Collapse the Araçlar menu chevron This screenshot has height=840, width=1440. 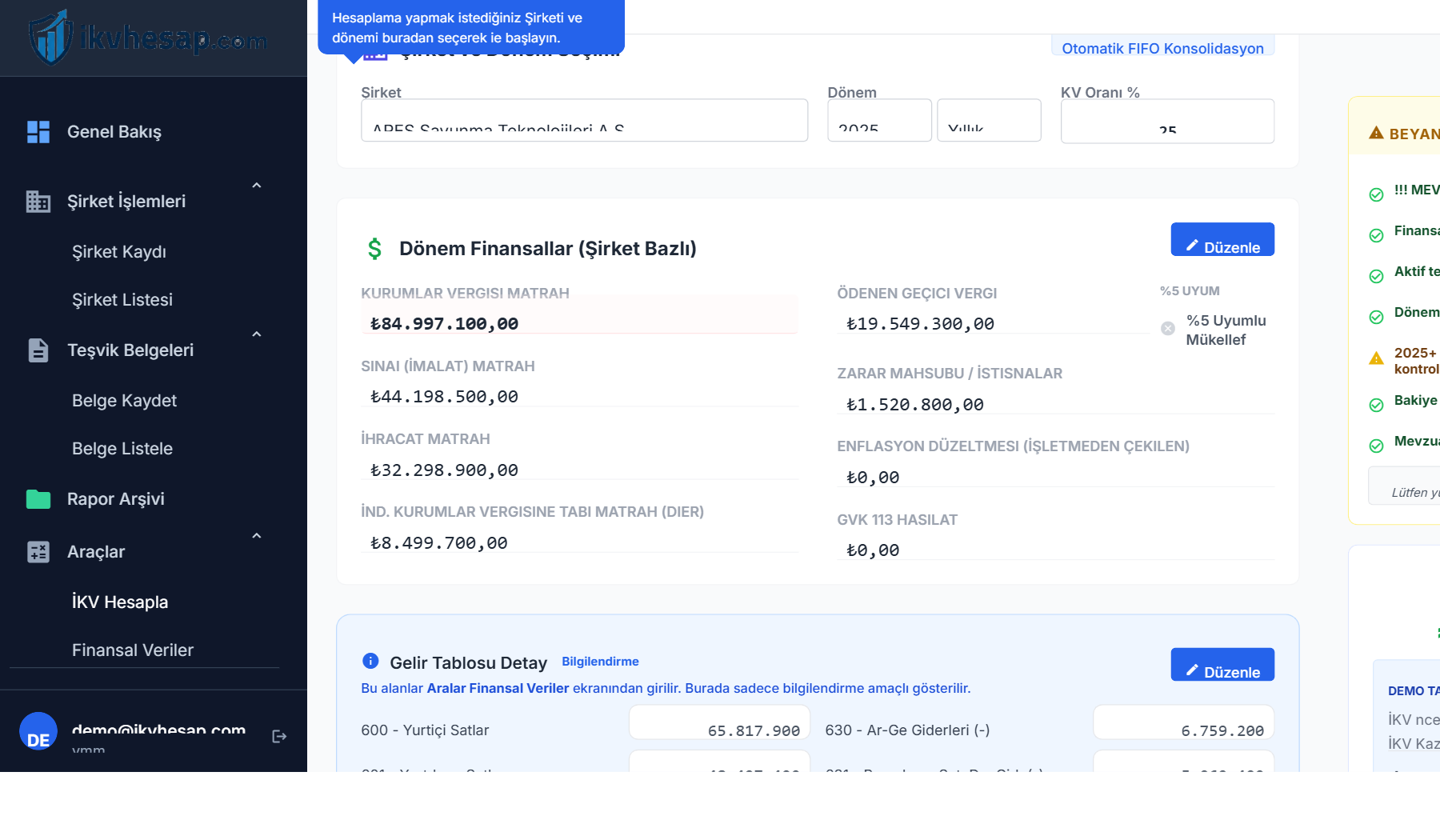(x=257, y=536)
